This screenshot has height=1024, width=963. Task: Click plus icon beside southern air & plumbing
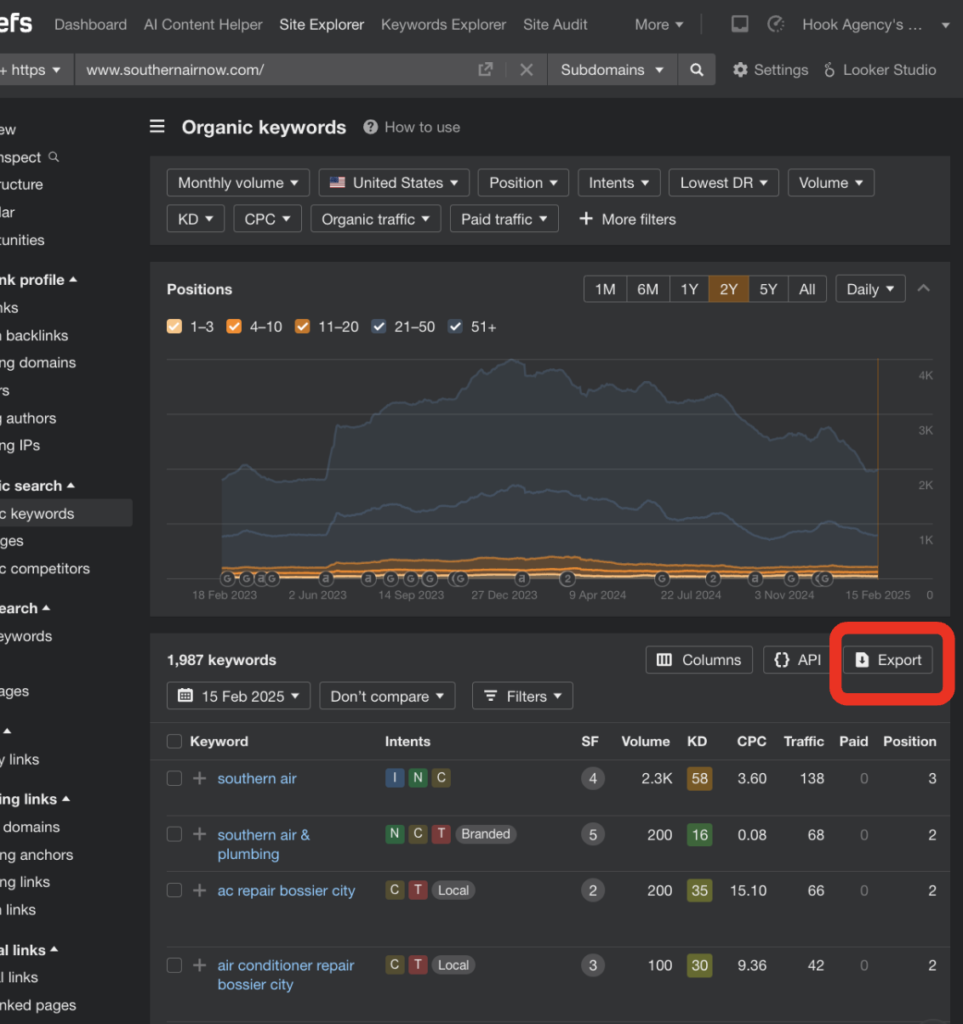point(200,834)
